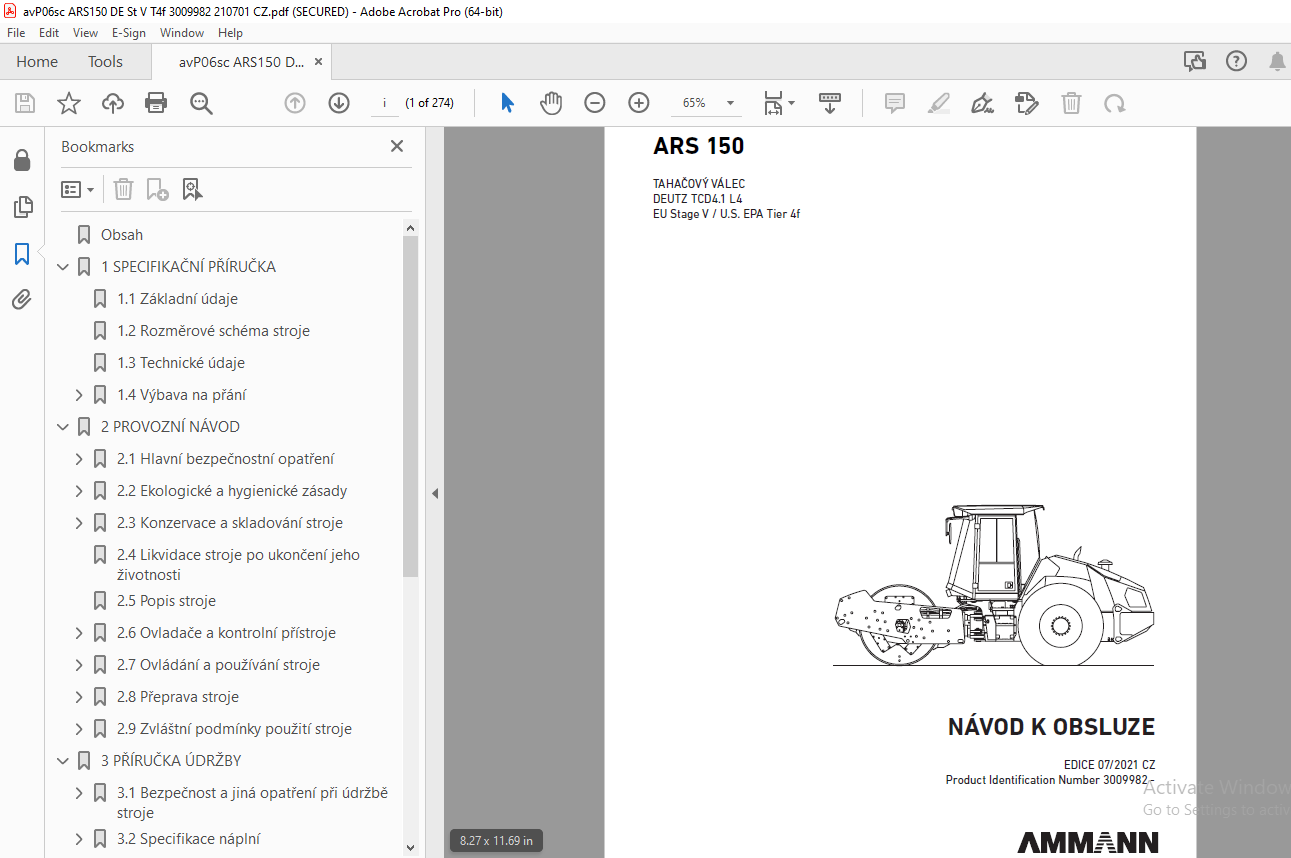Expand the 1.4 Výbava na přání bookmark
The image size is (1291, 858).
(79, 395)
